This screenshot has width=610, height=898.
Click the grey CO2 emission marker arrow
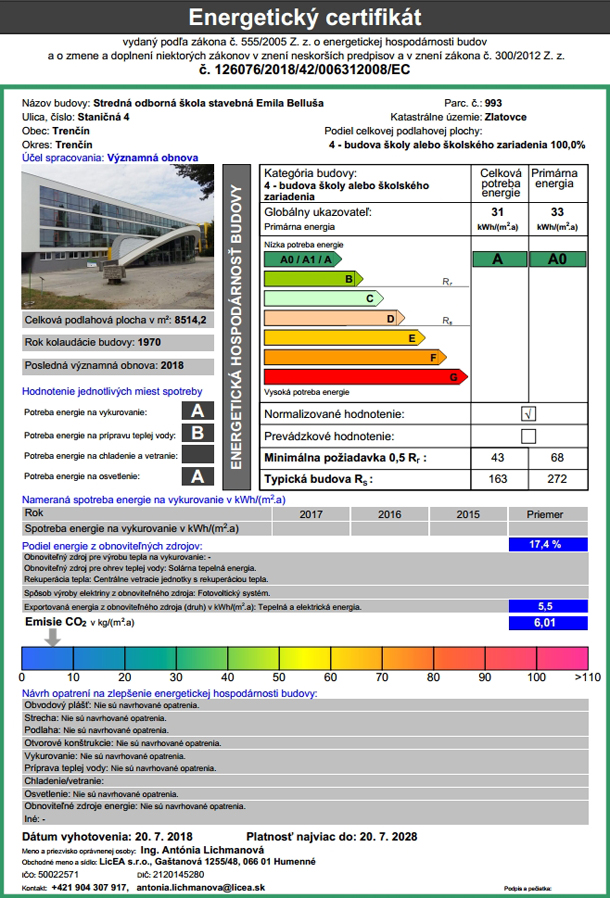click(x=53, y=637)
